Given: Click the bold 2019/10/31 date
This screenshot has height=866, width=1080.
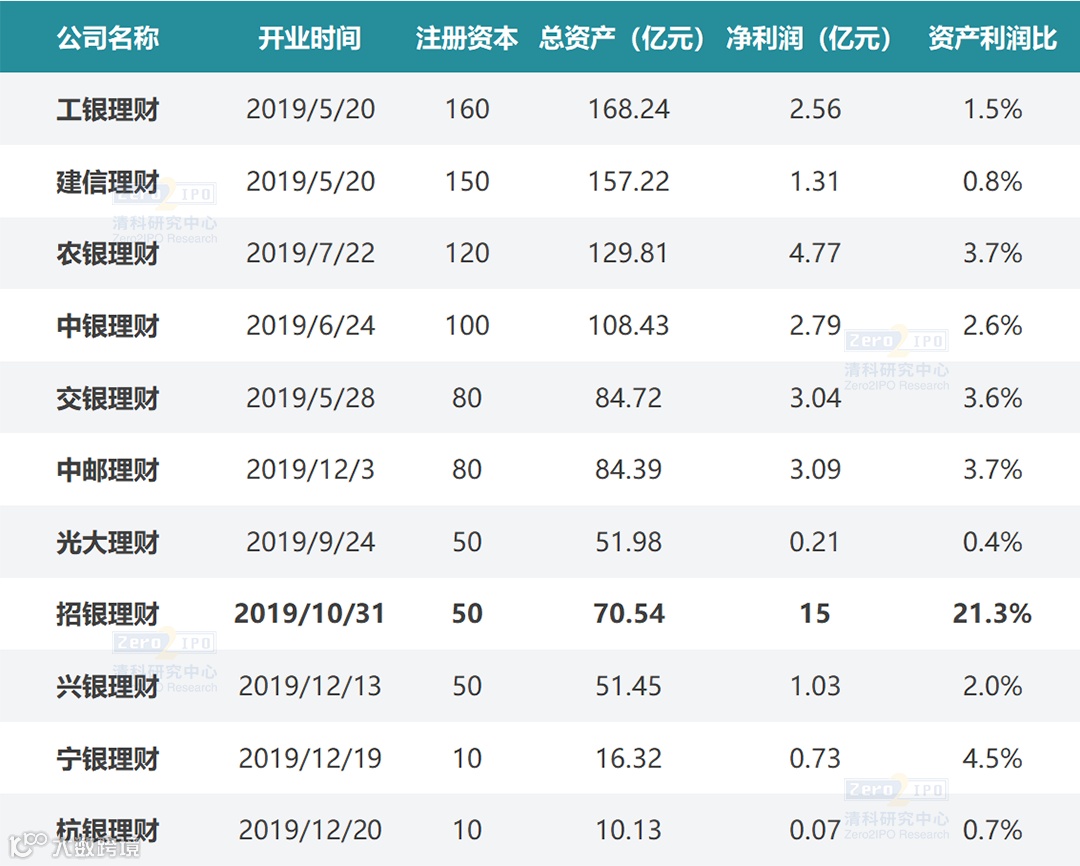Looking at the screenshot, I should (x=309, y=614).
